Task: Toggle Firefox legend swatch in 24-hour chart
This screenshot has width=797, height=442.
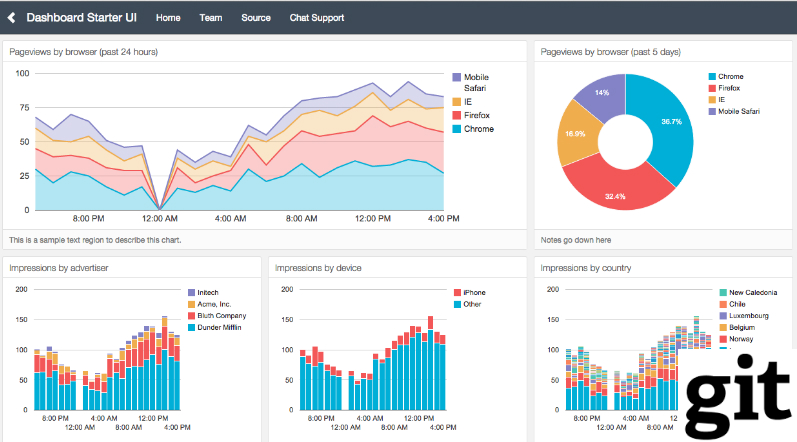Action: [457, 116]
